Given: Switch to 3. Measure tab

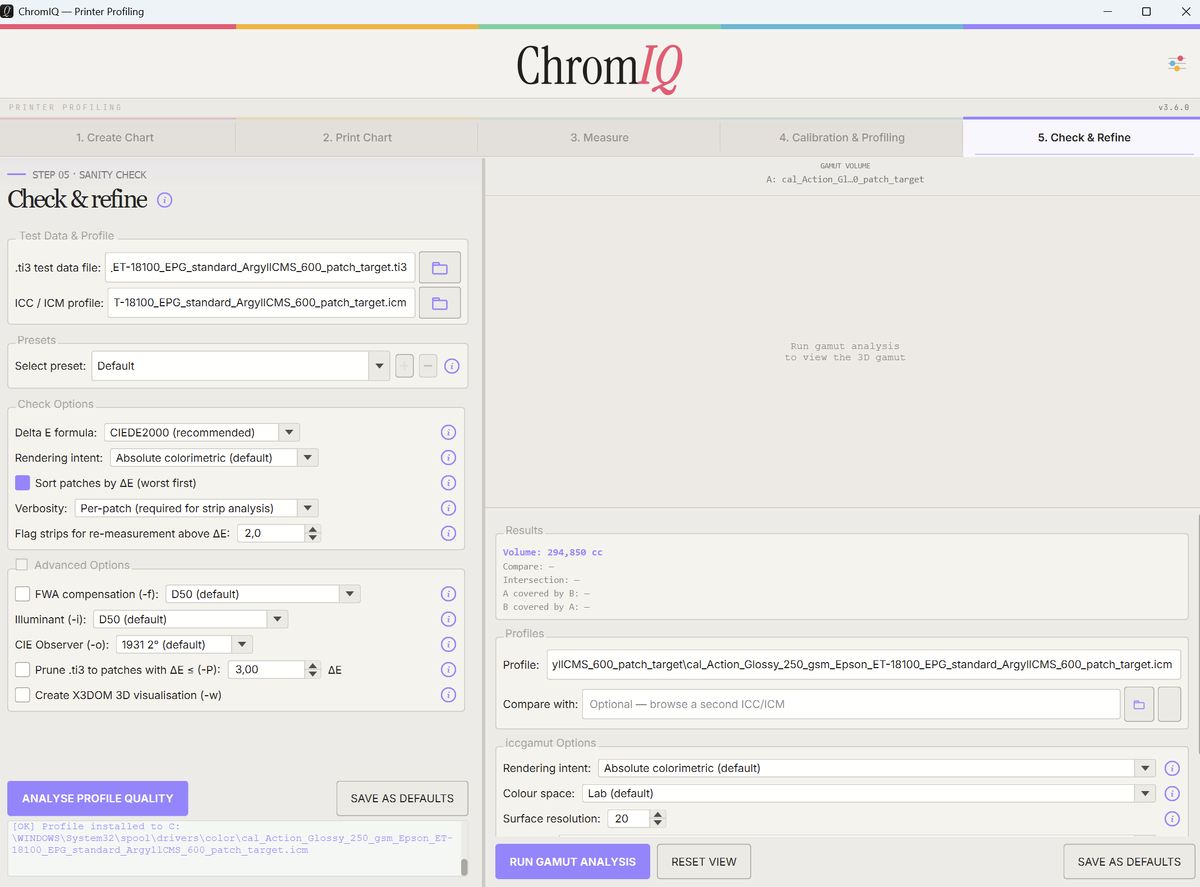Looking at the screenshot, I should point(599,137).
